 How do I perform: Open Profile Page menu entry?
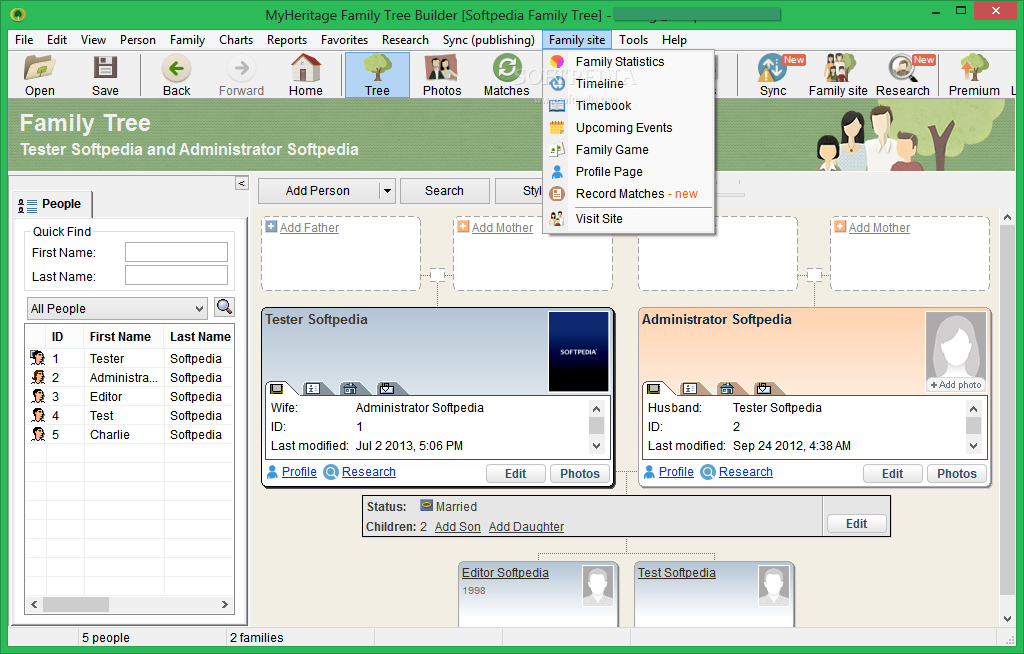tap(609, 172)
